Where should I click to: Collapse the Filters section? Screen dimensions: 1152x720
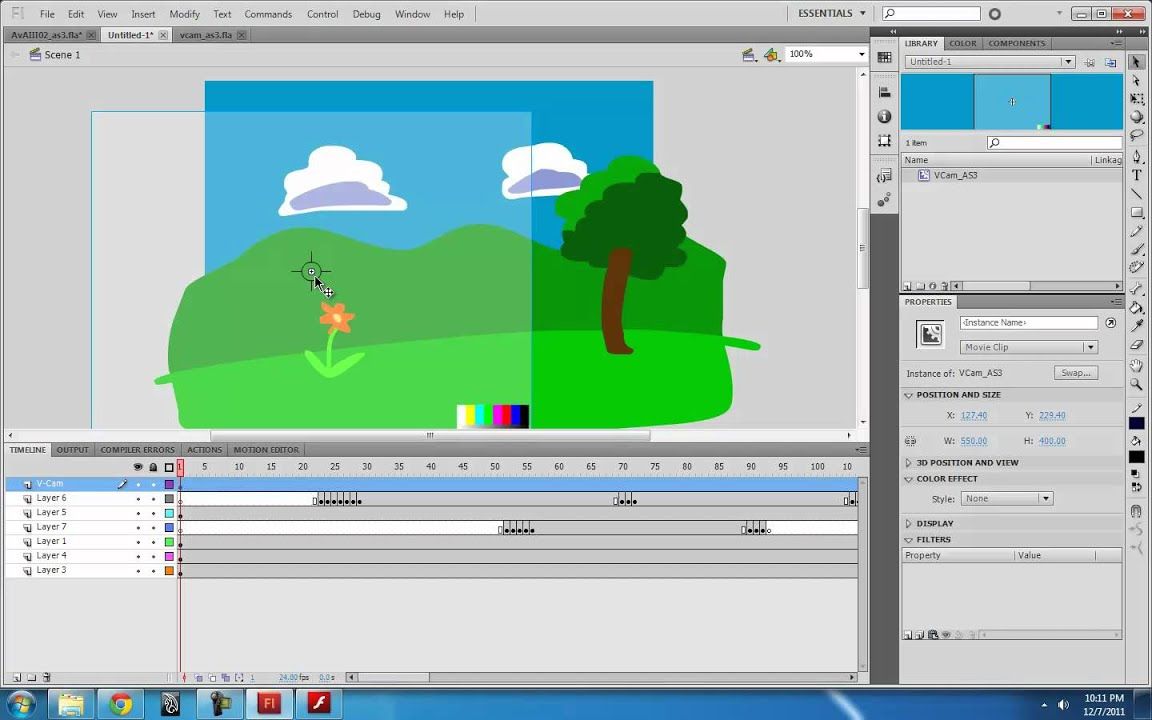coord(908,540)
